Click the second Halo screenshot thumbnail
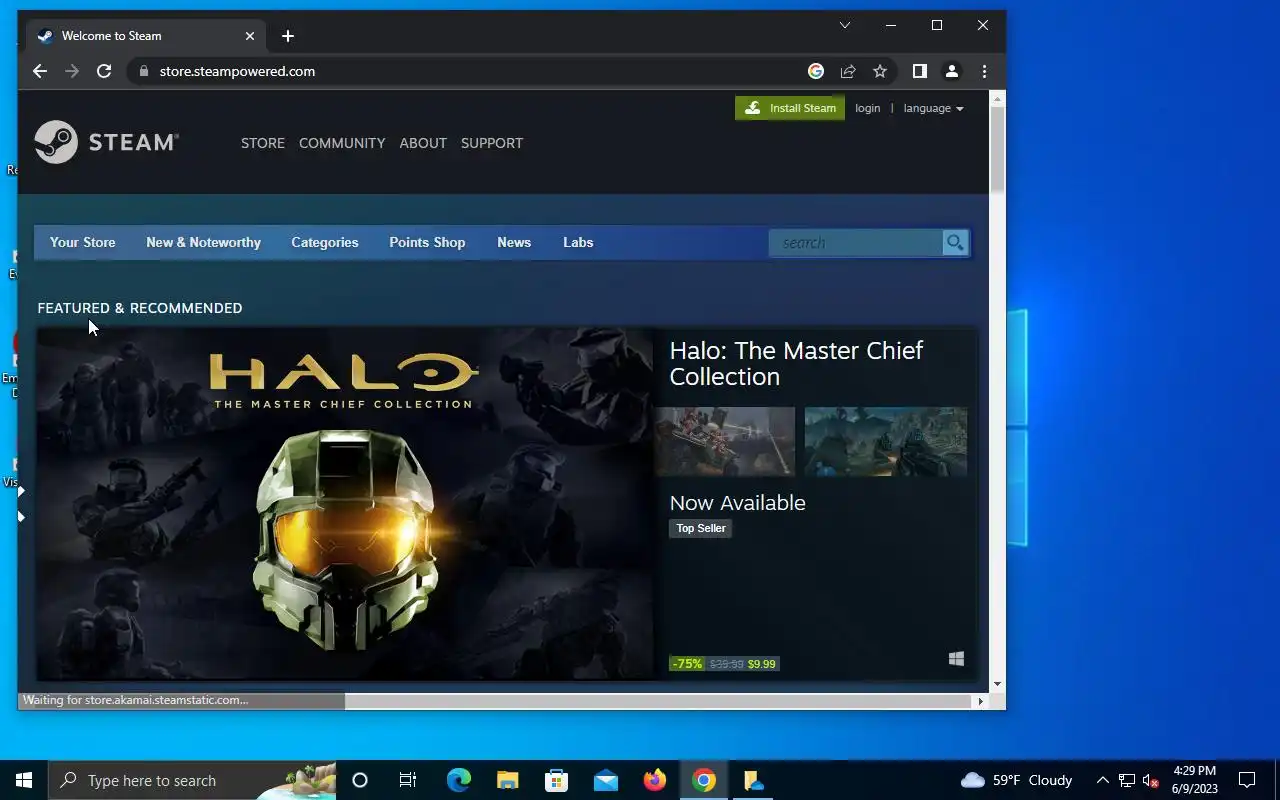This screenshot has width=1280, height=800. click(x=886, y=441)
